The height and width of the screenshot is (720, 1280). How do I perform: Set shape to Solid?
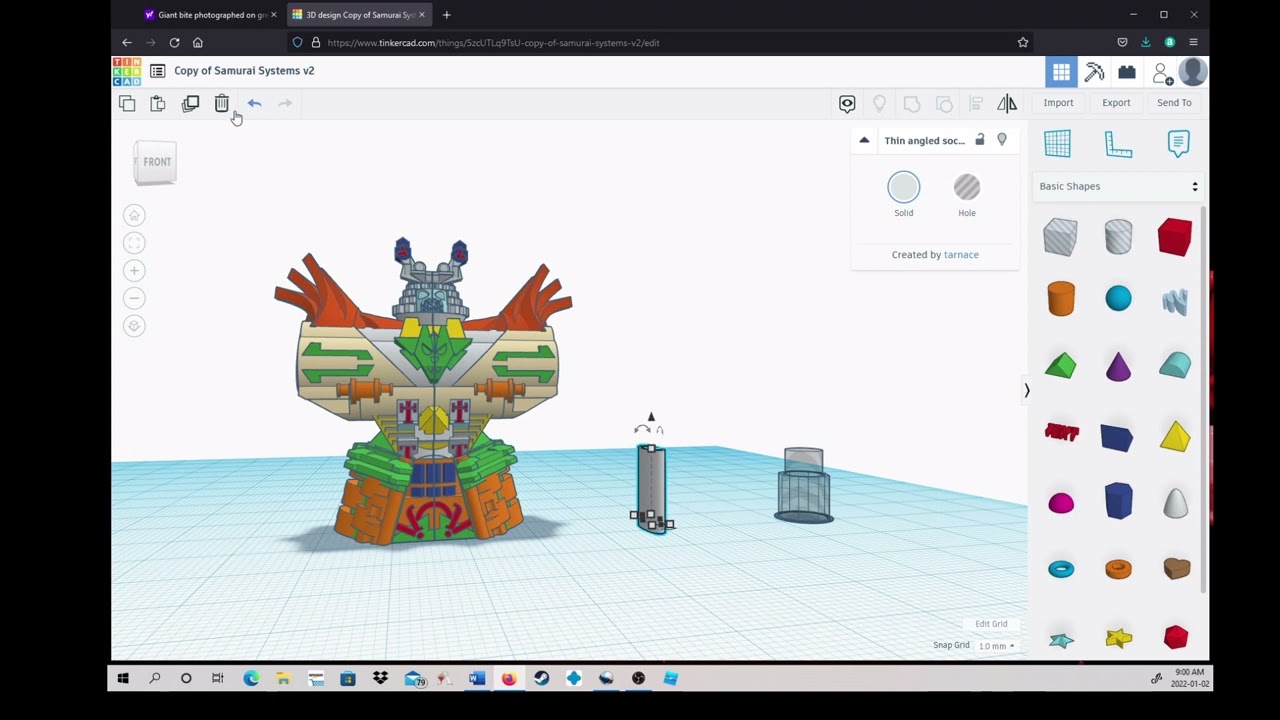904,195
